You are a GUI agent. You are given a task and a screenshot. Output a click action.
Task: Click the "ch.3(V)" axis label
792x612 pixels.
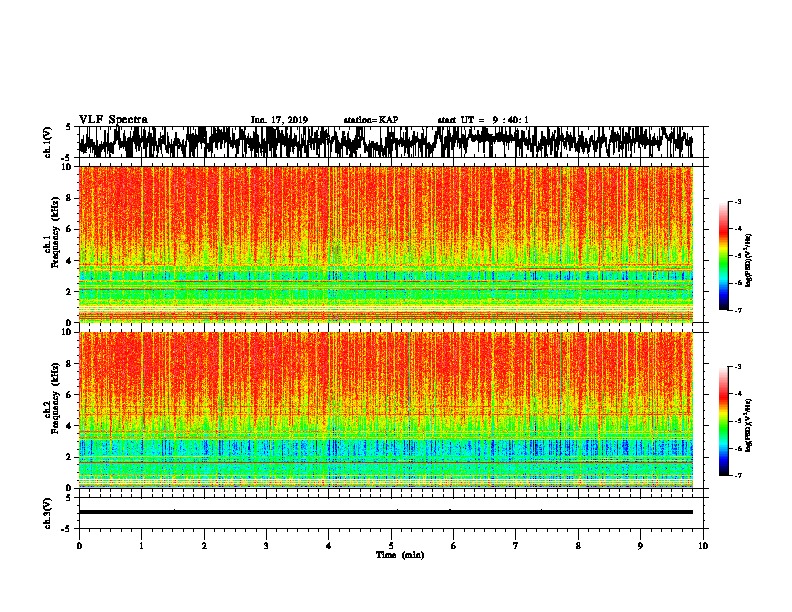pyautogui.click(x=48, y=513)
